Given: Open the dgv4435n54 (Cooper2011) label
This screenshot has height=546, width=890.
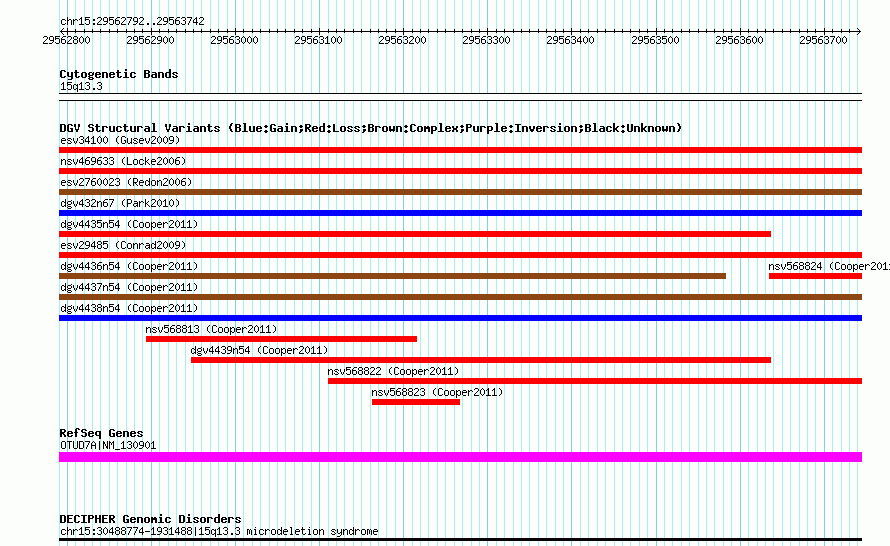Looking at the screenshot, I should (129, 224).
